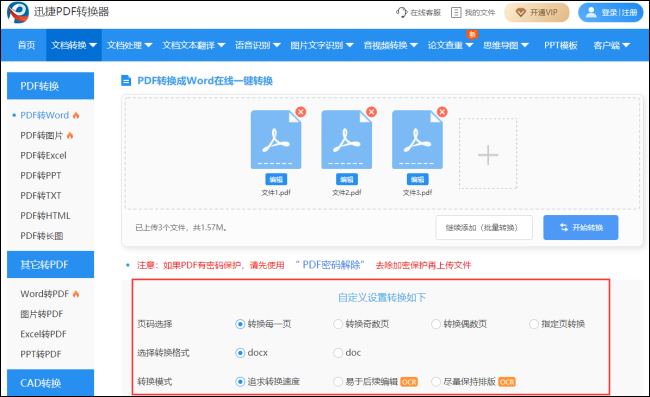
Task: Expand 语音识别 dropdown menu
Action: 257,45
